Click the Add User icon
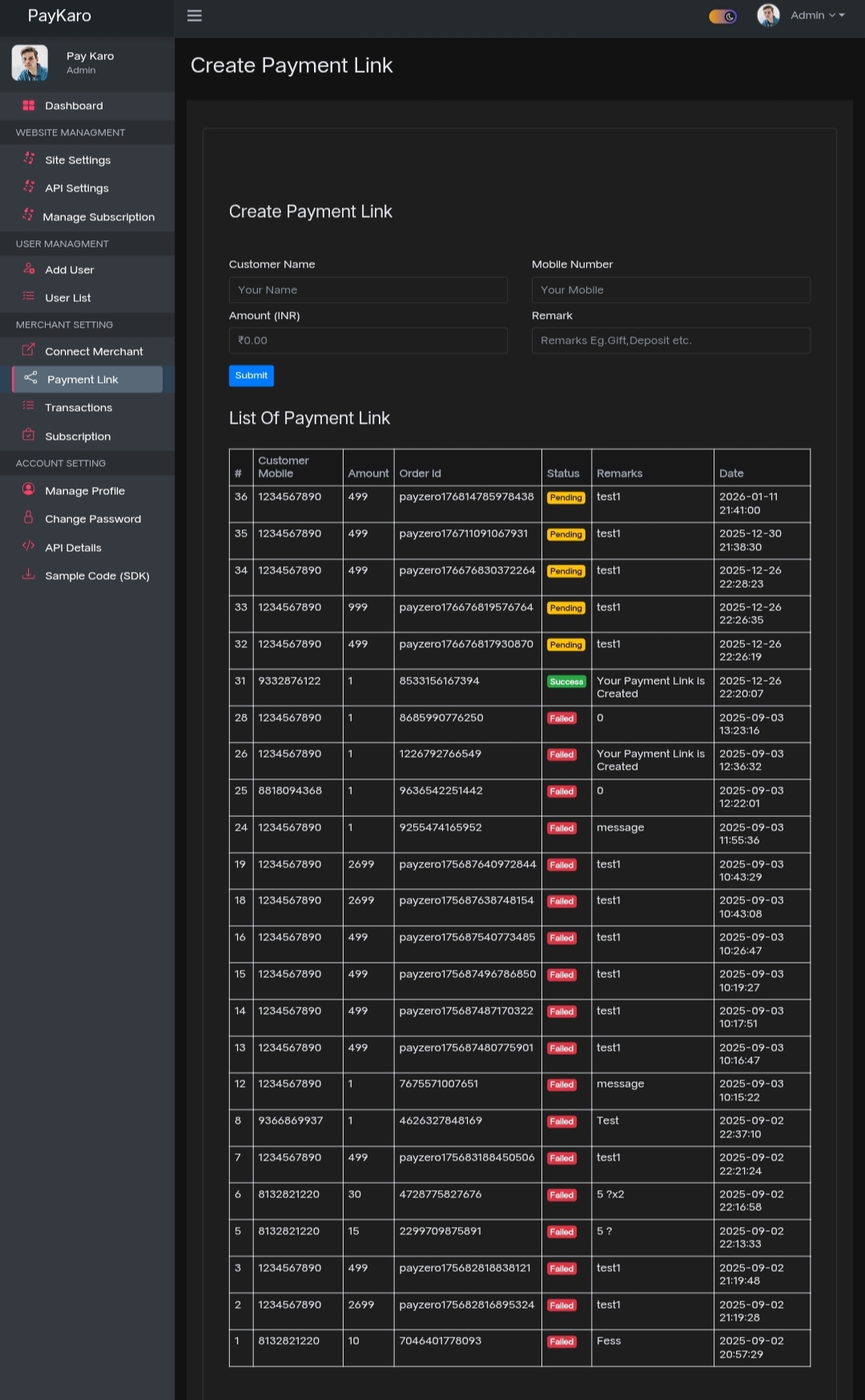The height and width of the screenshot is (1400, 865). pos(29,269)
